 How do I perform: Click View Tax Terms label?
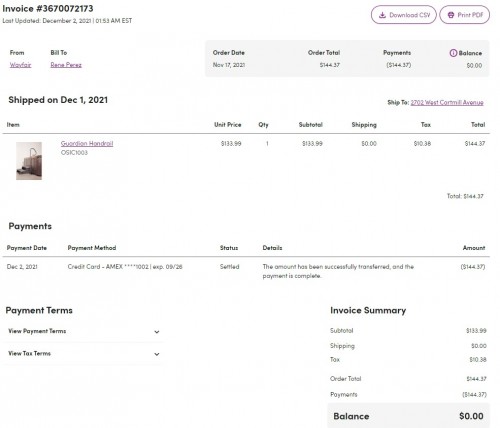(x=29, y=353)
